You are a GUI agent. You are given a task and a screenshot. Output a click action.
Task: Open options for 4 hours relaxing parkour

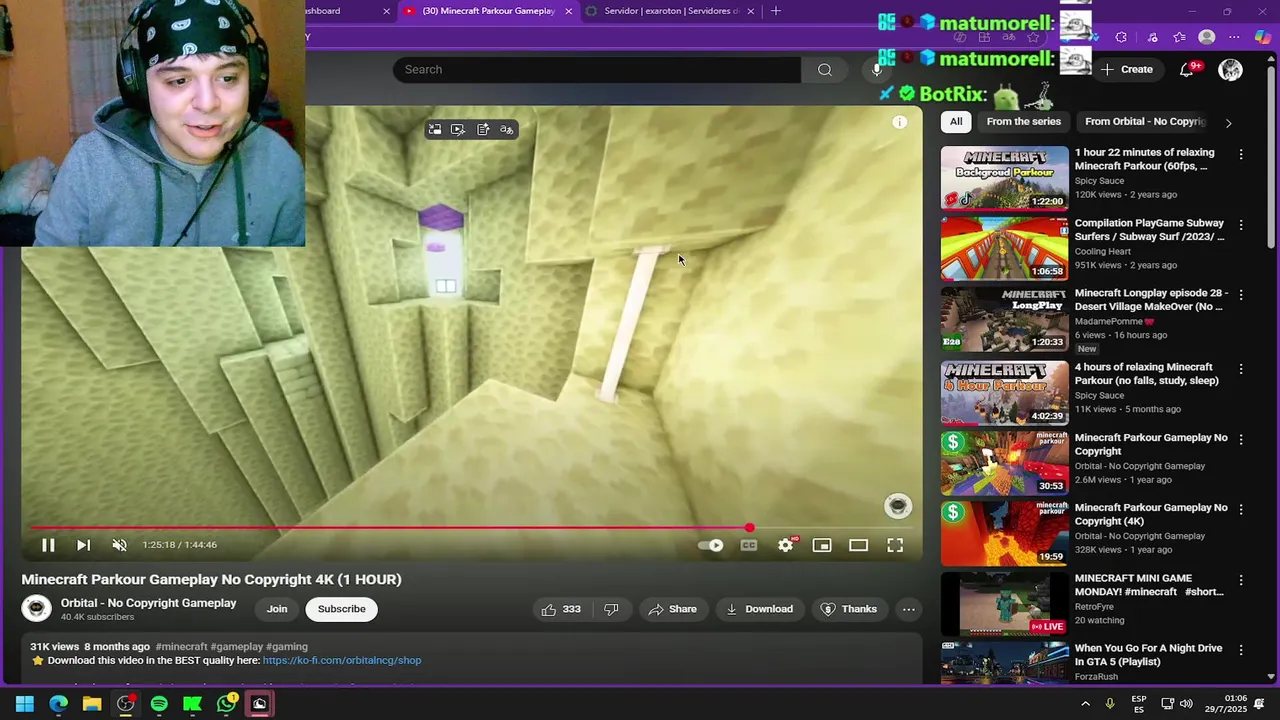pos(1241,370)
